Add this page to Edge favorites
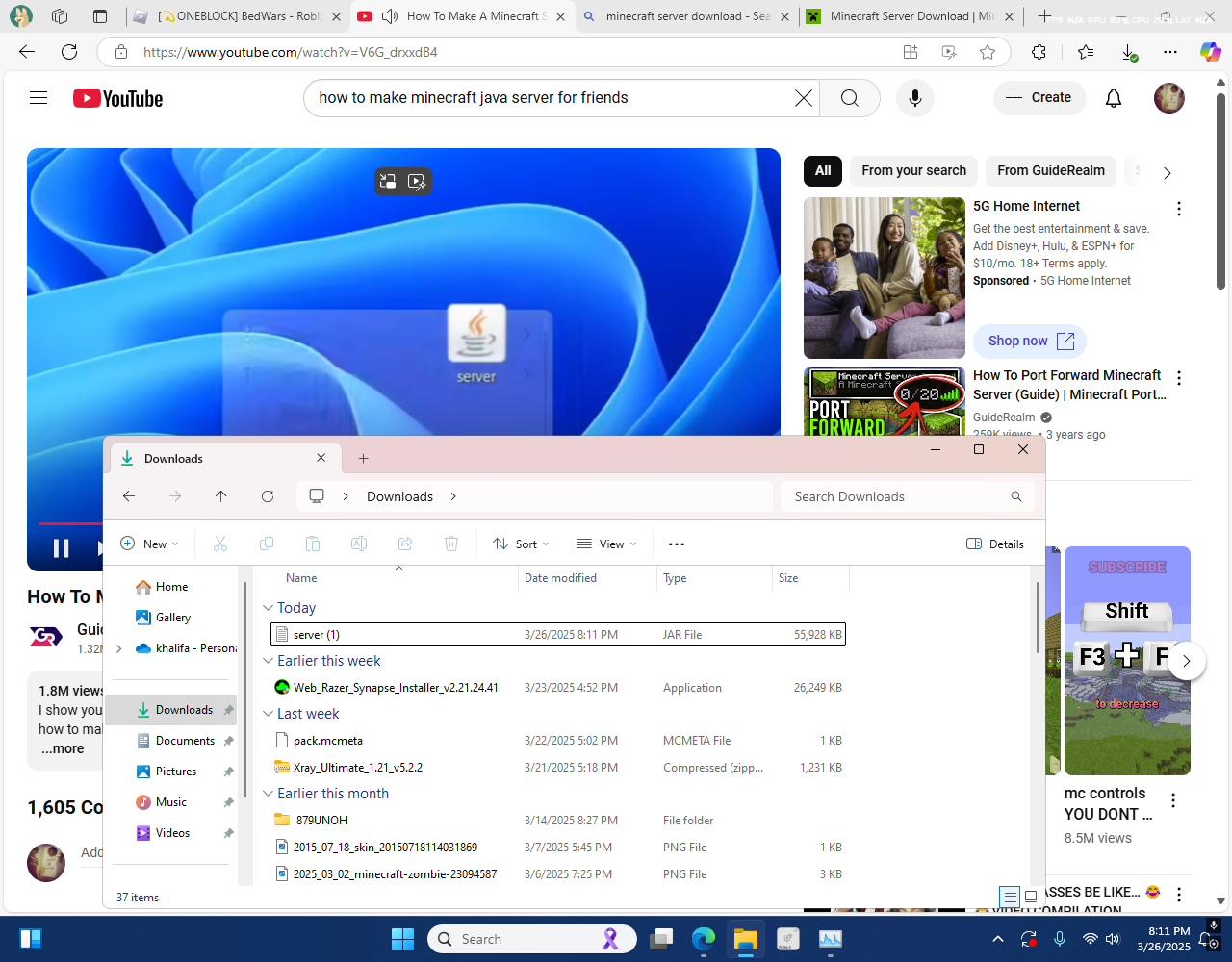Image resolution: width=1232 pixels, height=962 pixels. [x=988, y=52]
